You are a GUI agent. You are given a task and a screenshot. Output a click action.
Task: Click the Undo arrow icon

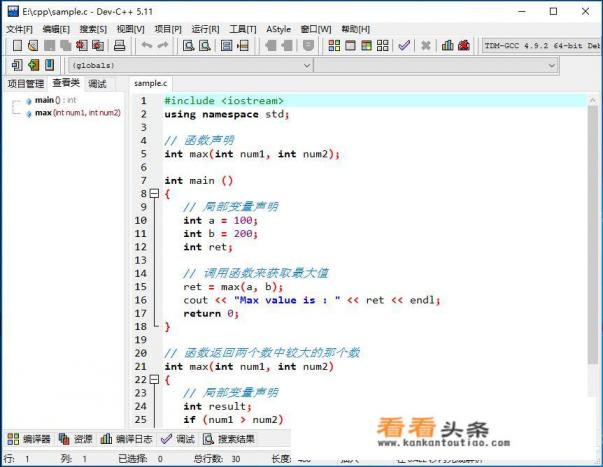point(147,45)
